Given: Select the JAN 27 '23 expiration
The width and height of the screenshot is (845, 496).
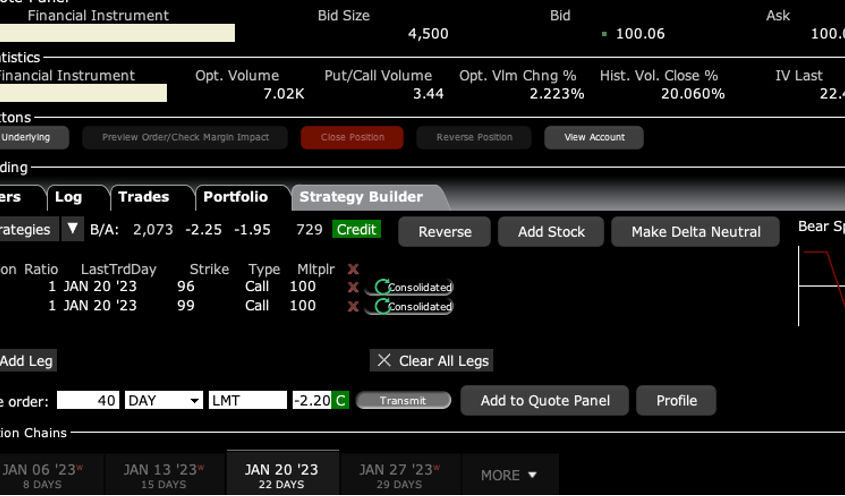Looking at the screenshot, I should click(x=399, y=475).
